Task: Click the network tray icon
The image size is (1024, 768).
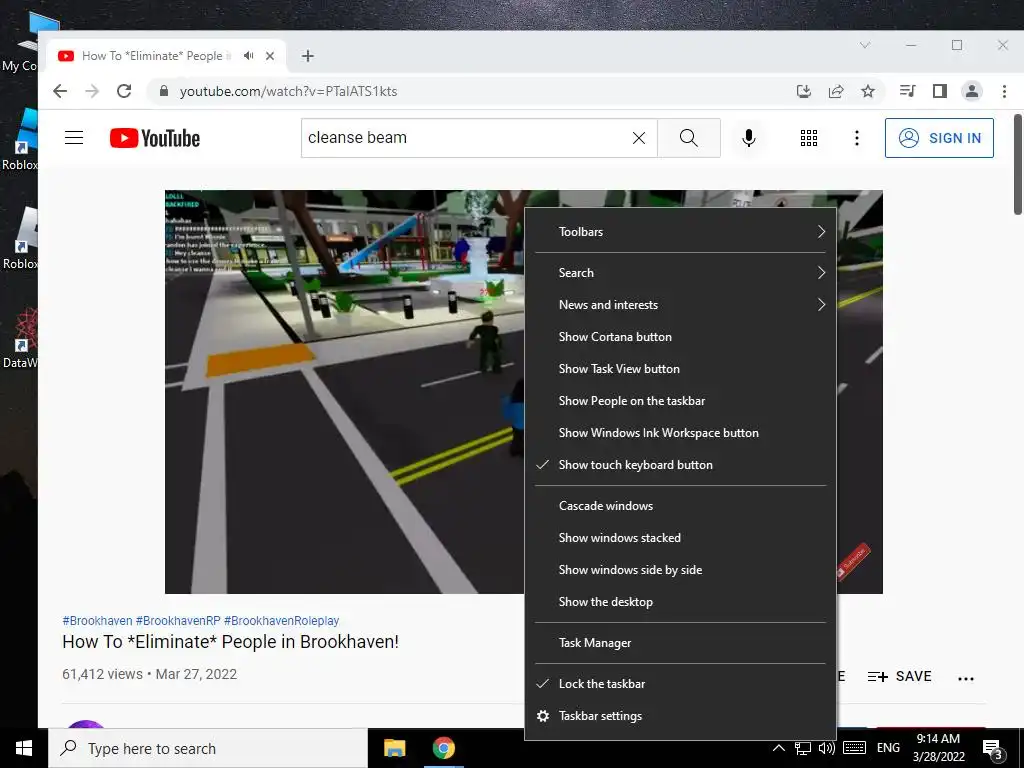Action: coord(803,748)
